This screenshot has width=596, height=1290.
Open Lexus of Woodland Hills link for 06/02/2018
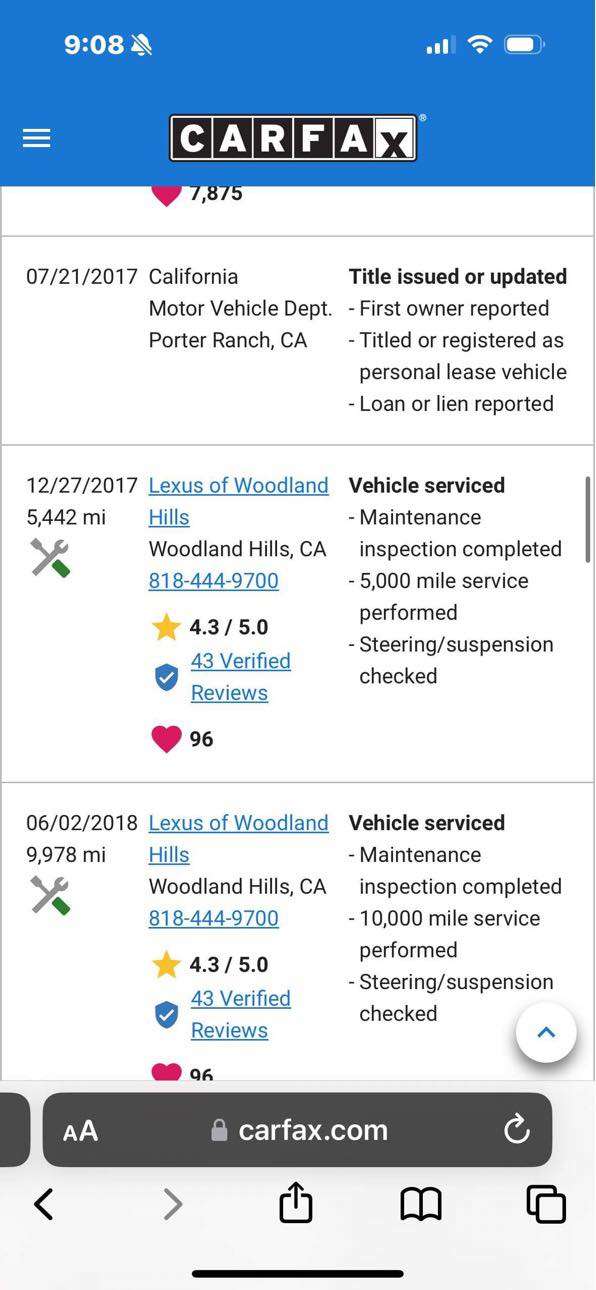pos(238,839)
